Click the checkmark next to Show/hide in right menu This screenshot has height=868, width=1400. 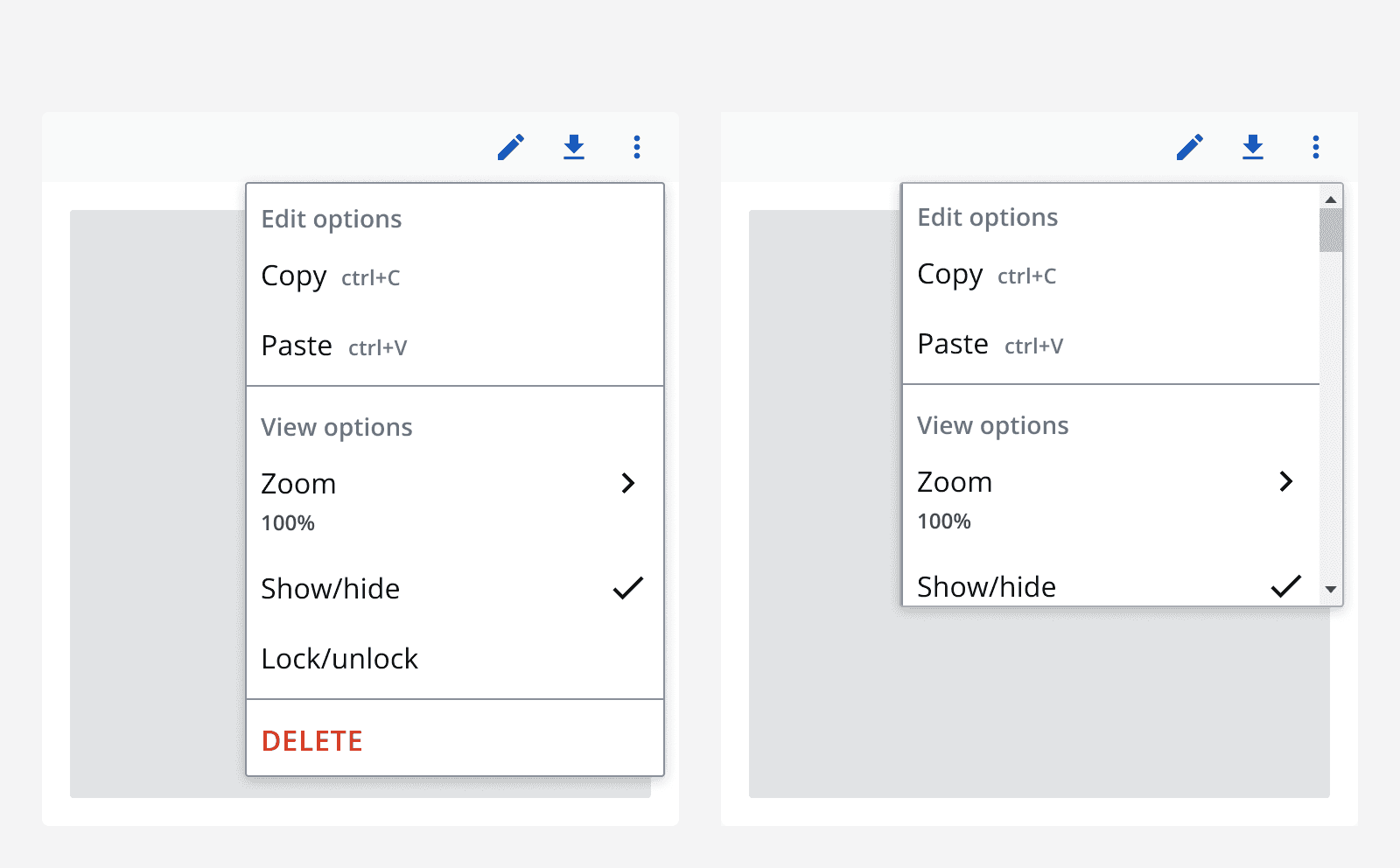click(1286, 586)
